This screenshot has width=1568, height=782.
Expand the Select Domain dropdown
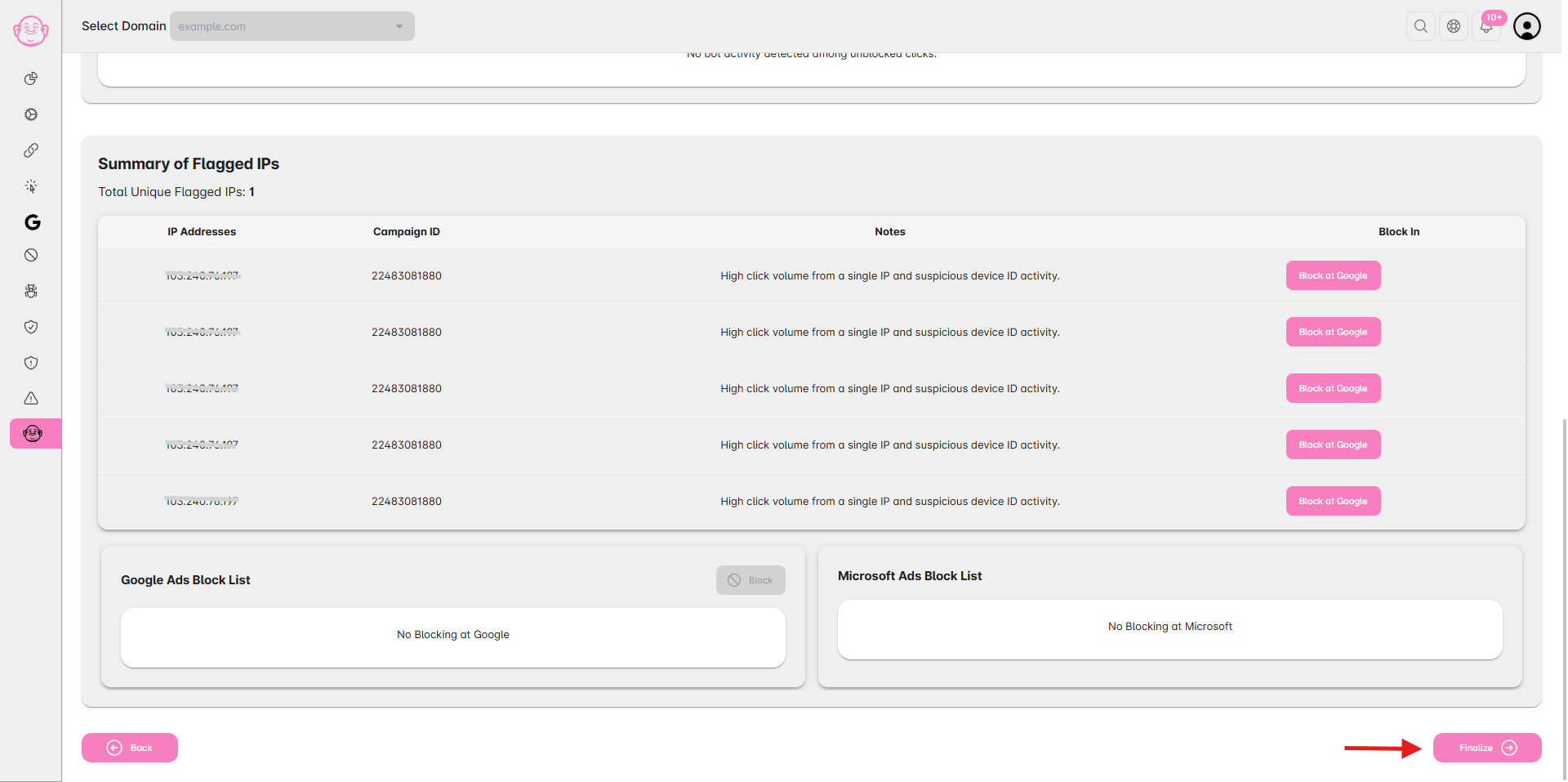pos(292,26)
